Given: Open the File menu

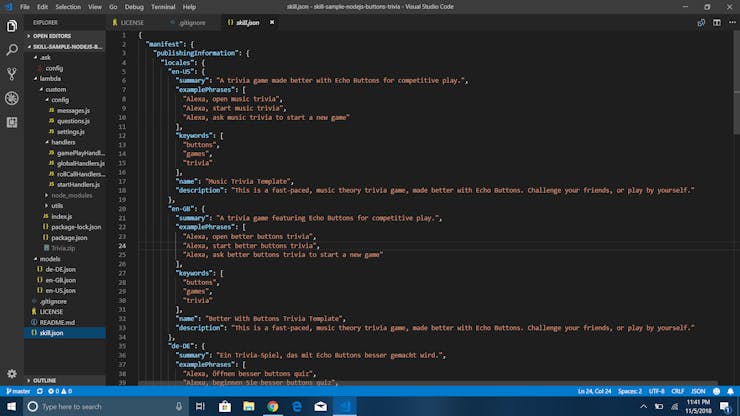Looking at the screenshot, I should (25, 7).
